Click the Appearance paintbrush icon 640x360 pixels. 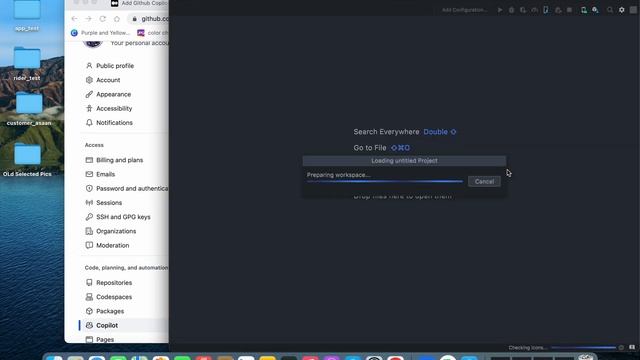[89, 94]
